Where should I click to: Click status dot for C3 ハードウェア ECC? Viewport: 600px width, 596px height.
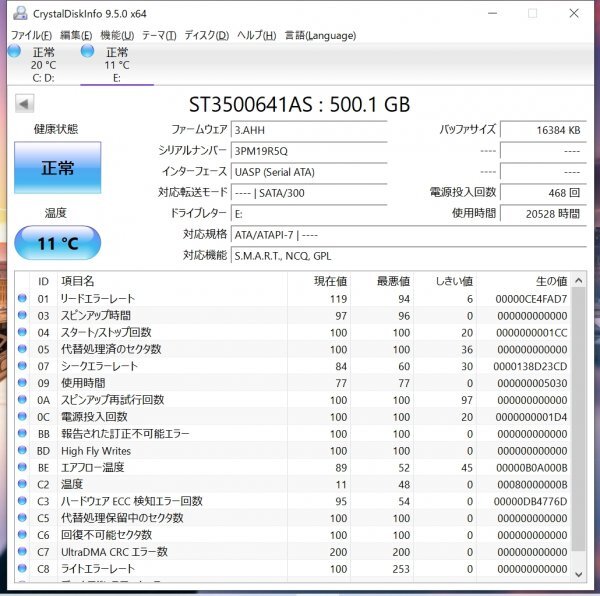(x=22, y=501)
